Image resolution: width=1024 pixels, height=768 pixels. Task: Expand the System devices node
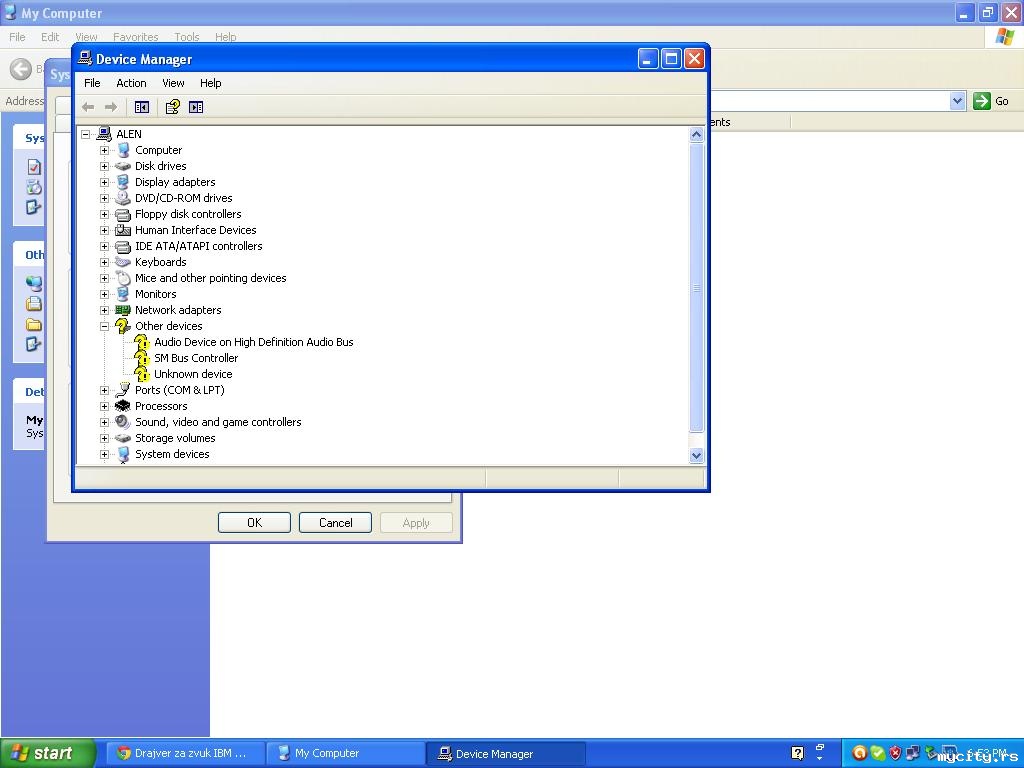point(104,454)
